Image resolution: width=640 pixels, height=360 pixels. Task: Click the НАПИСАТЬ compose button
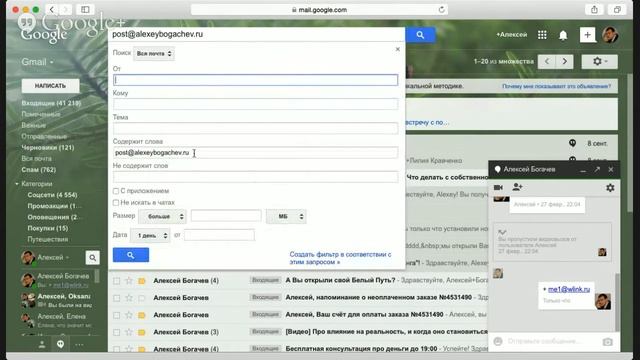tap(50, 86)
